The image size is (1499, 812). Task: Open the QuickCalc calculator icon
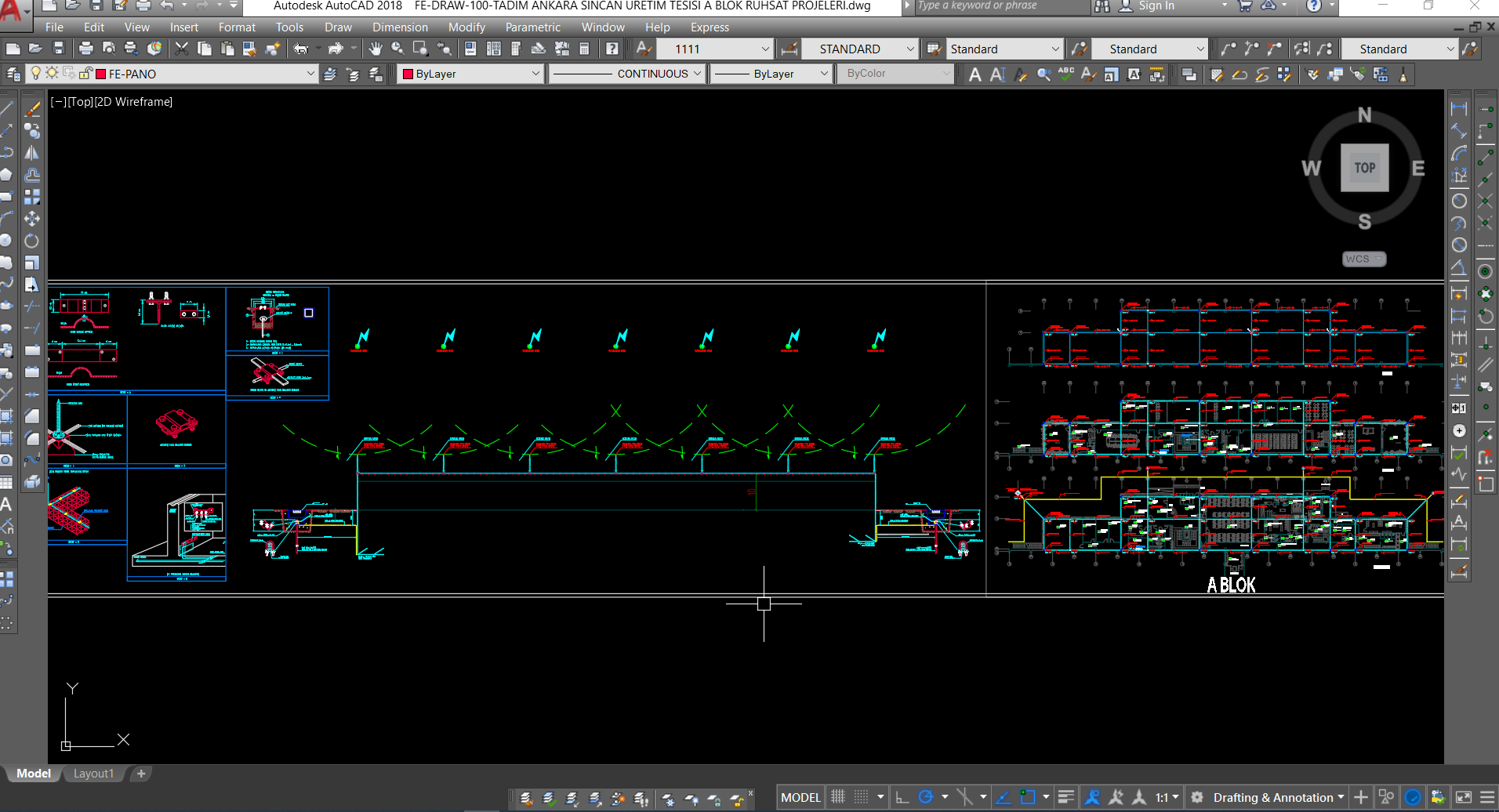click(584, 49)
